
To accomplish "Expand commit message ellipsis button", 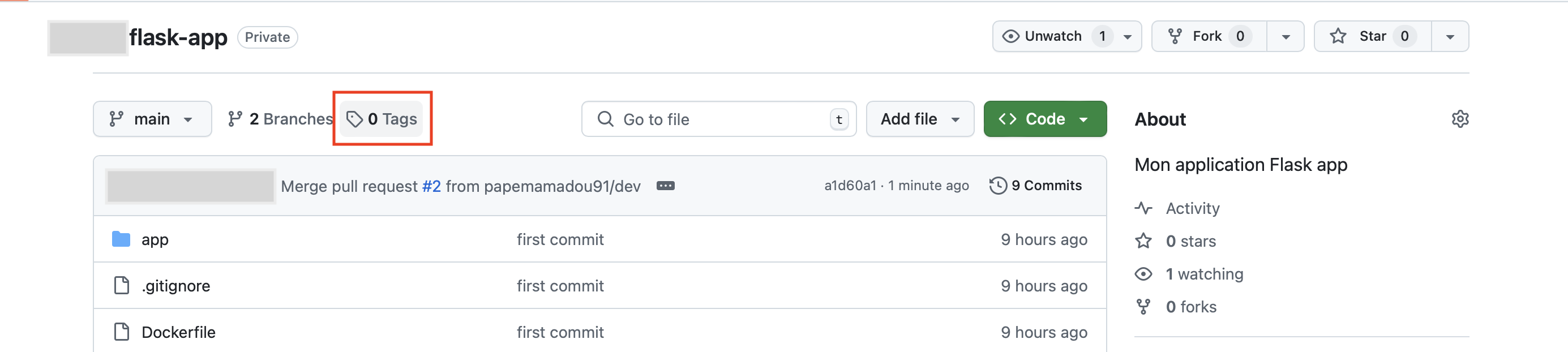I will 665,186.
